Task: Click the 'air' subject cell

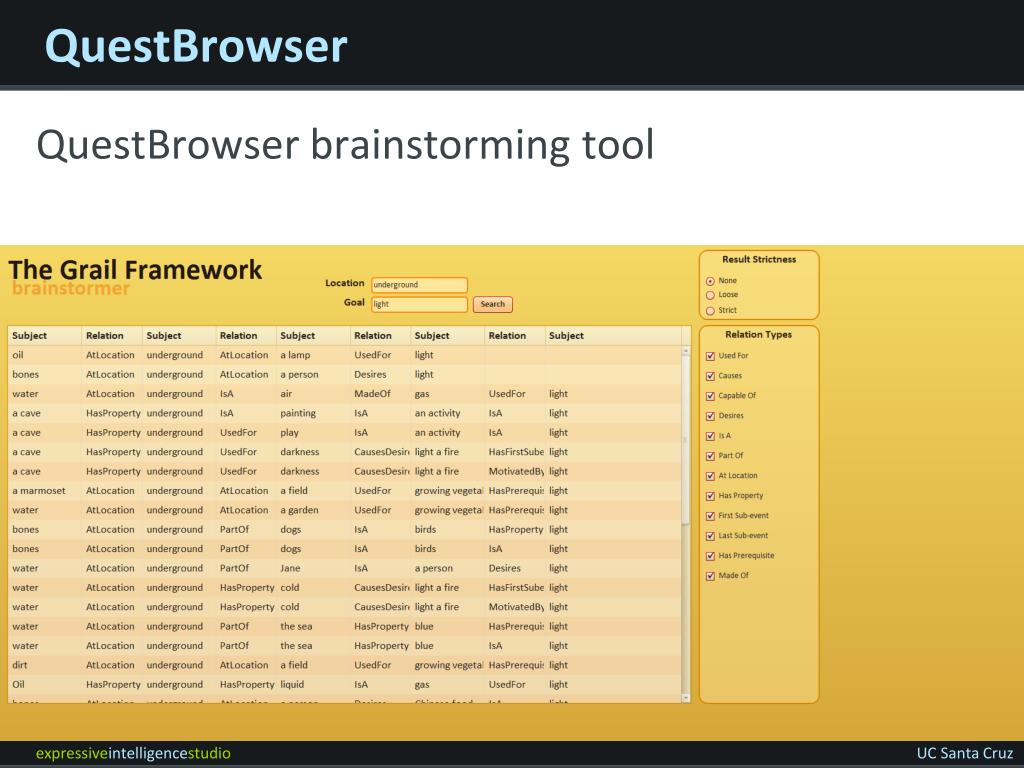Action: pyautogui.click(x=286, y=394)
